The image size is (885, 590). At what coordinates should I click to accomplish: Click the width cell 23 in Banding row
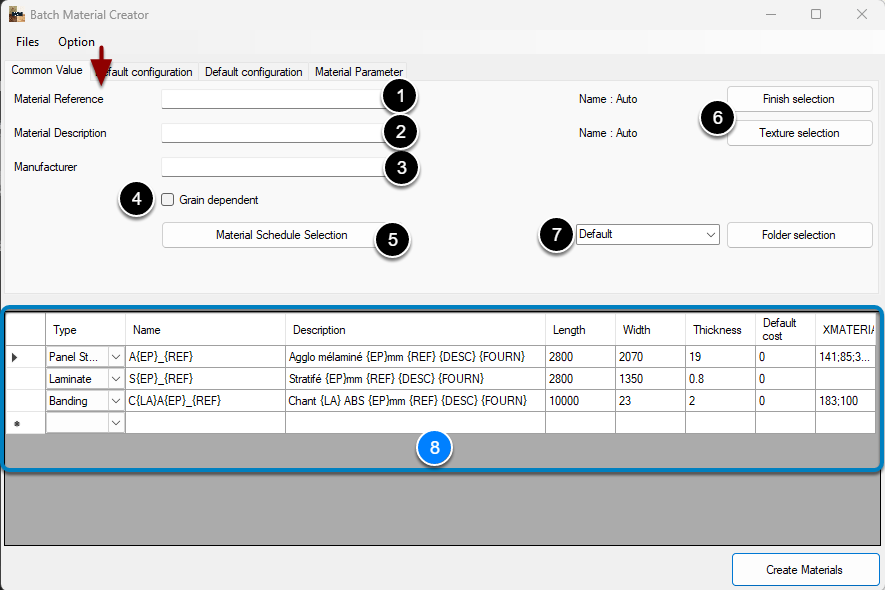coord(650,401)
